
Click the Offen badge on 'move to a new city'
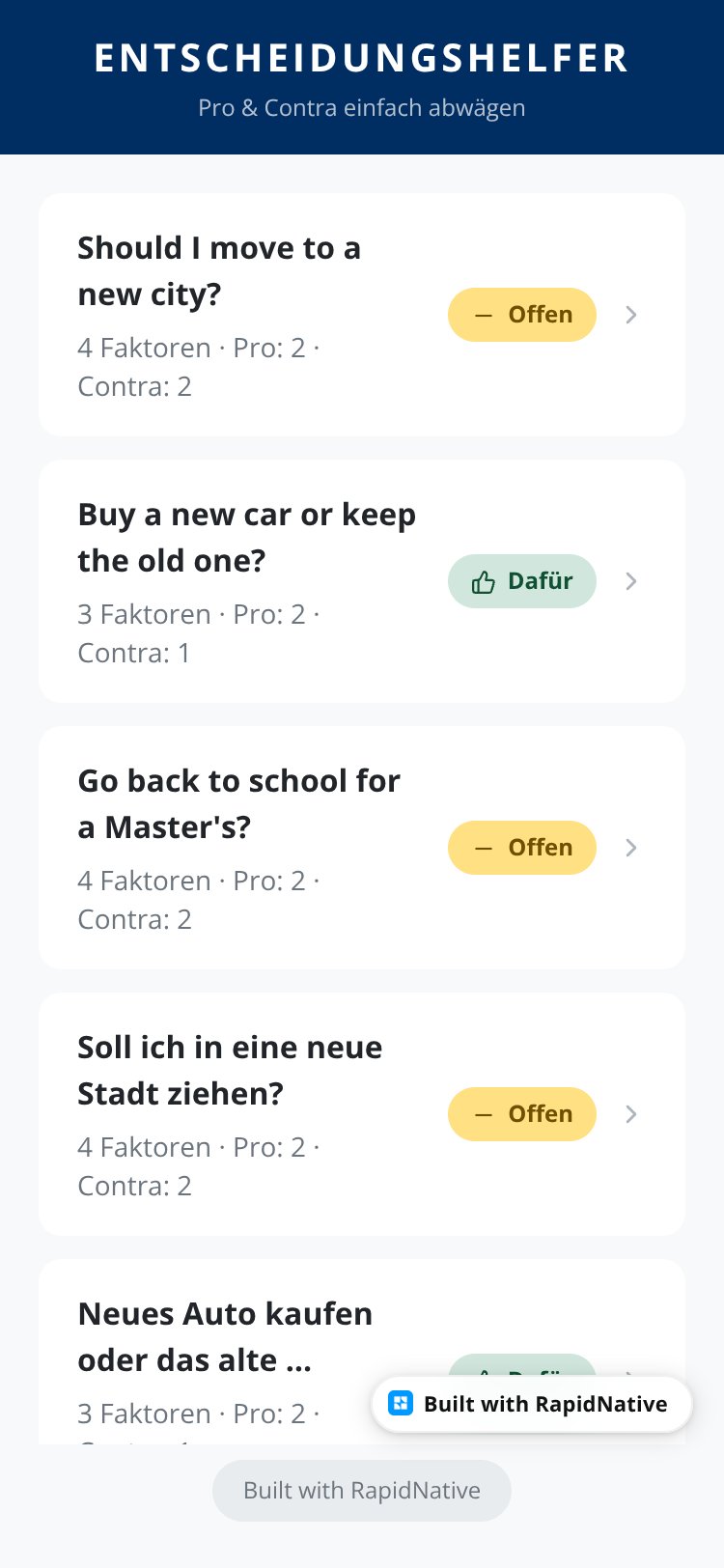pyautogui.click(x=522, y=315)
